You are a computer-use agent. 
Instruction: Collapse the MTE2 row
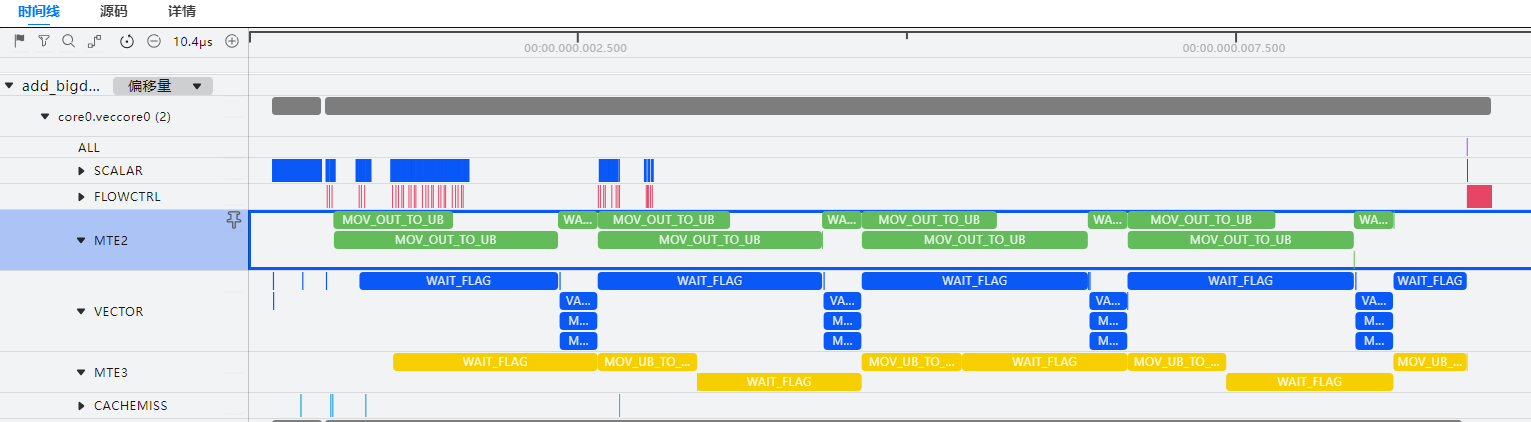(x=82, y=240)
